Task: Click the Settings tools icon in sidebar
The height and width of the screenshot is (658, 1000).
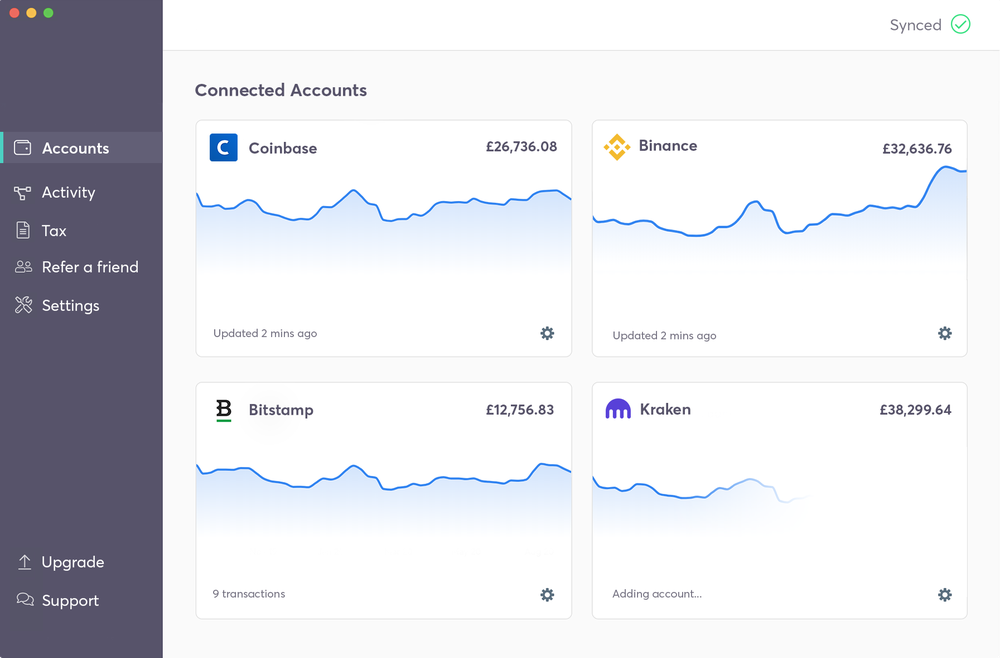Action: tap(23, 305)
